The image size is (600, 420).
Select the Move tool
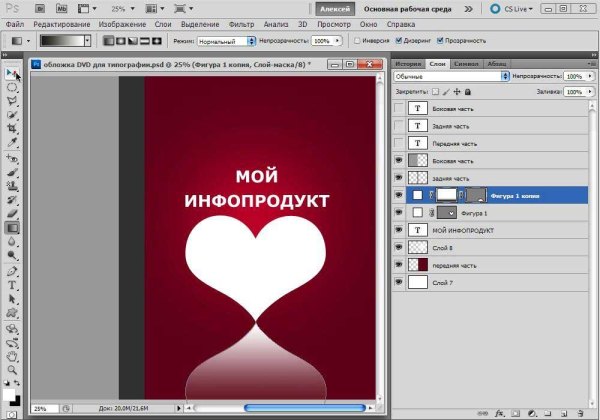tap(12, 73)
